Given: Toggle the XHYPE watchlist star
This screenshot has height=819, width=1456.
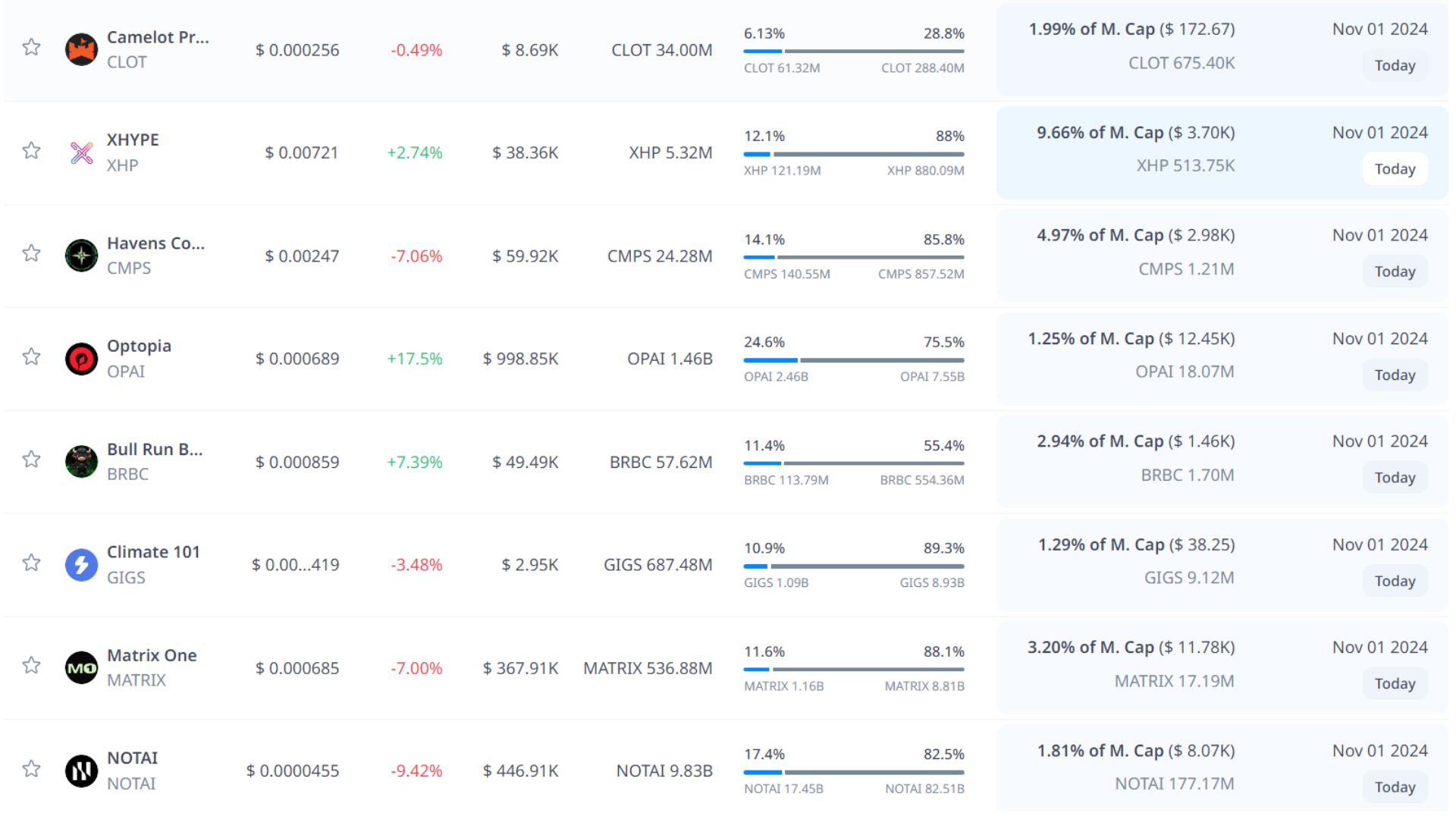Looking at the screenshot, I should (x=31, y=150).
